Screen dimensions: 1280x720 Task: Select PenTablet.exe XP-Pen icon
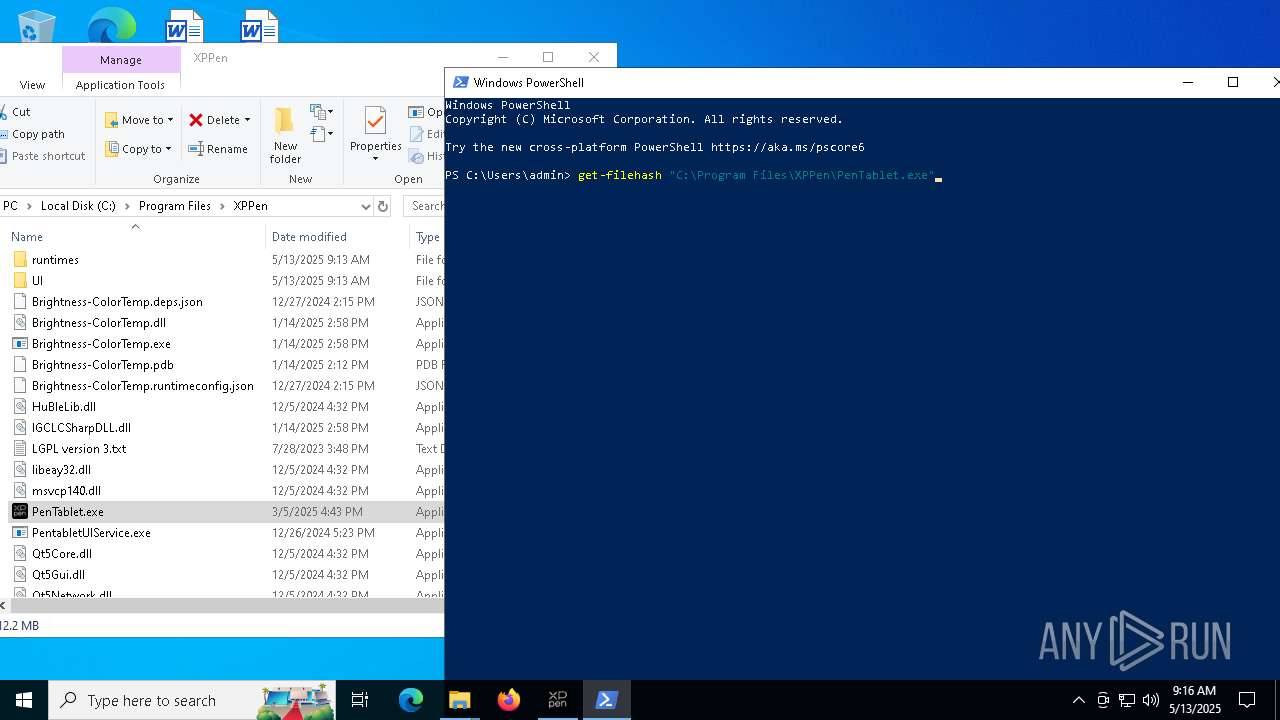tap(20, 512)
